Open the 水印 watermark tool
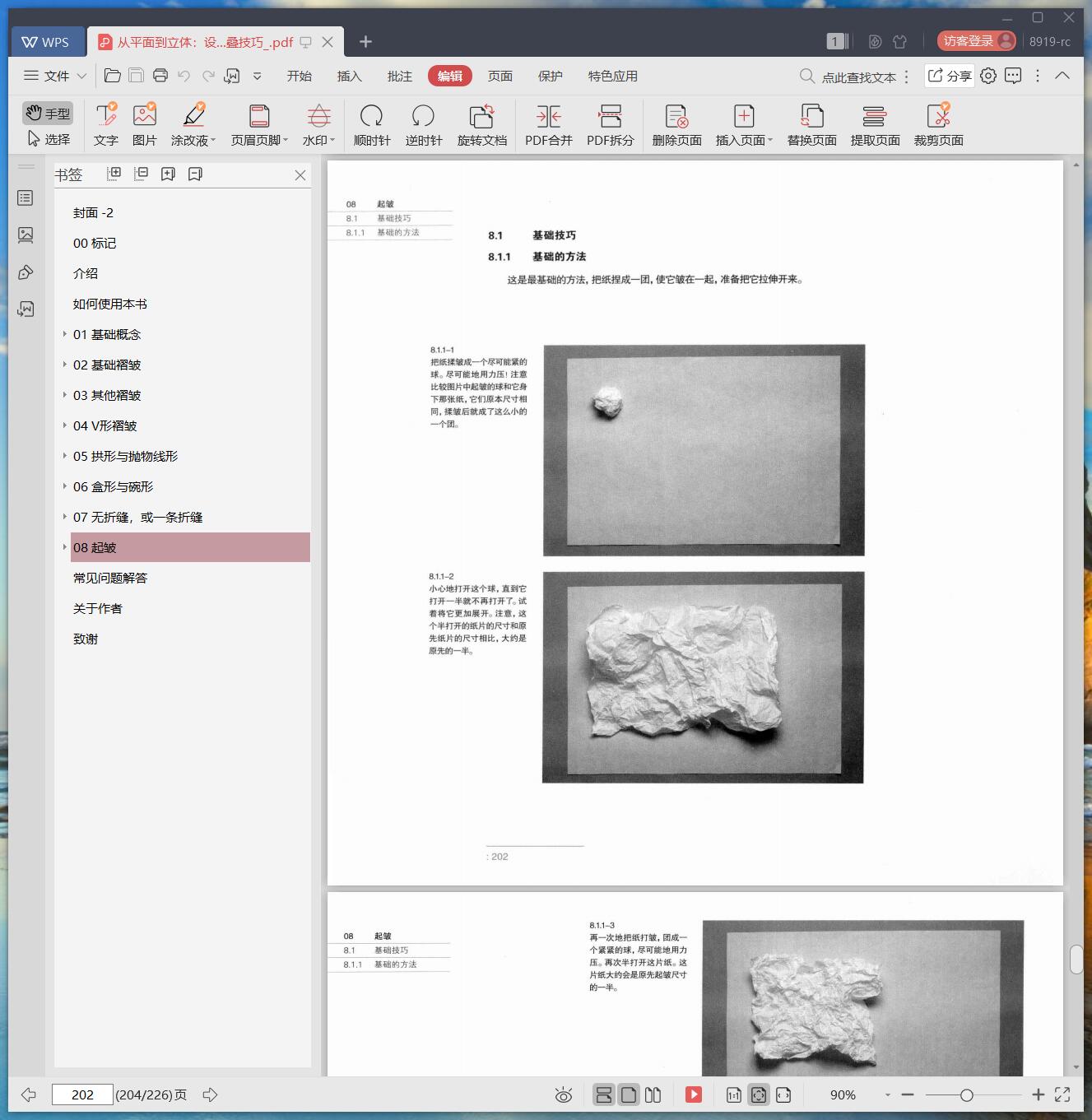This screenshot has height=1120, width=1092. [x=318, y=125]
